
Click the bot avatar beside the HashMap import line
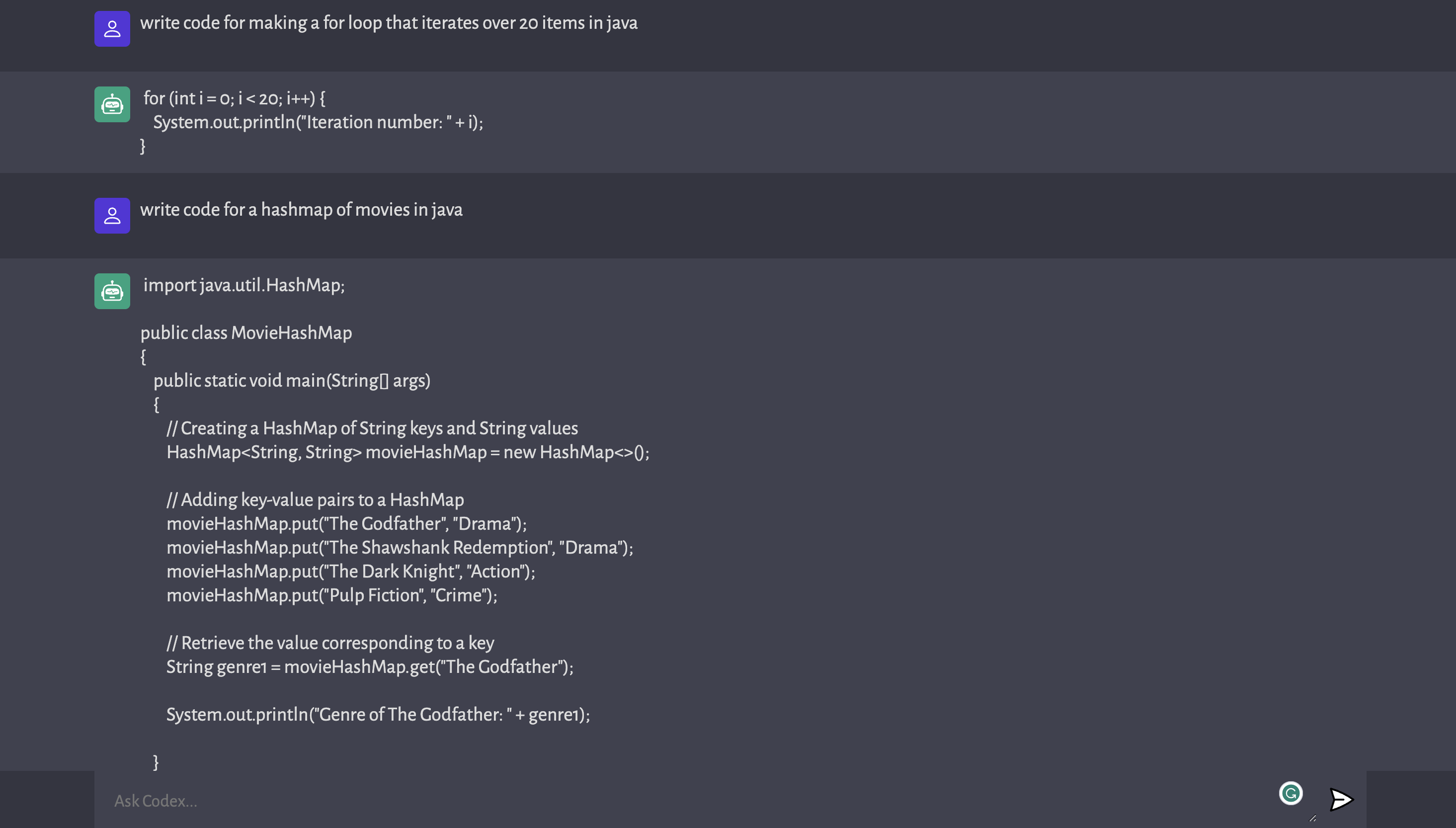pyautogui.click(x=112, y=291)
